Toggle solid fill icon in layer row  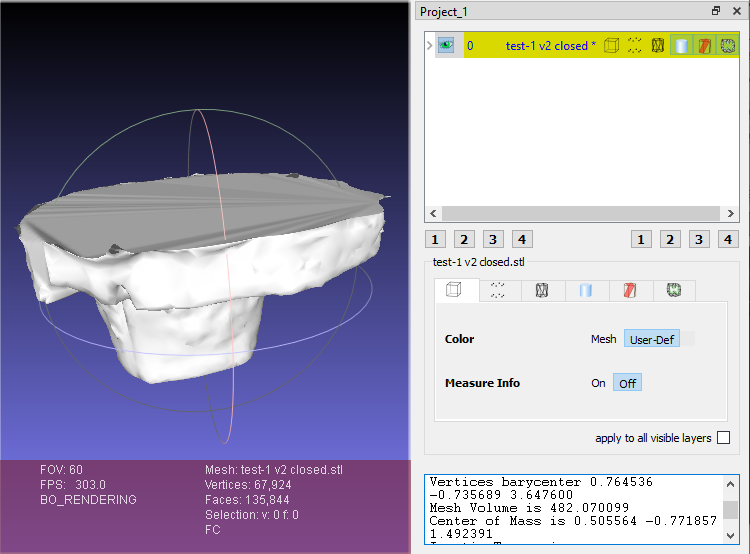pyautogui.click(x=681, y=45)
